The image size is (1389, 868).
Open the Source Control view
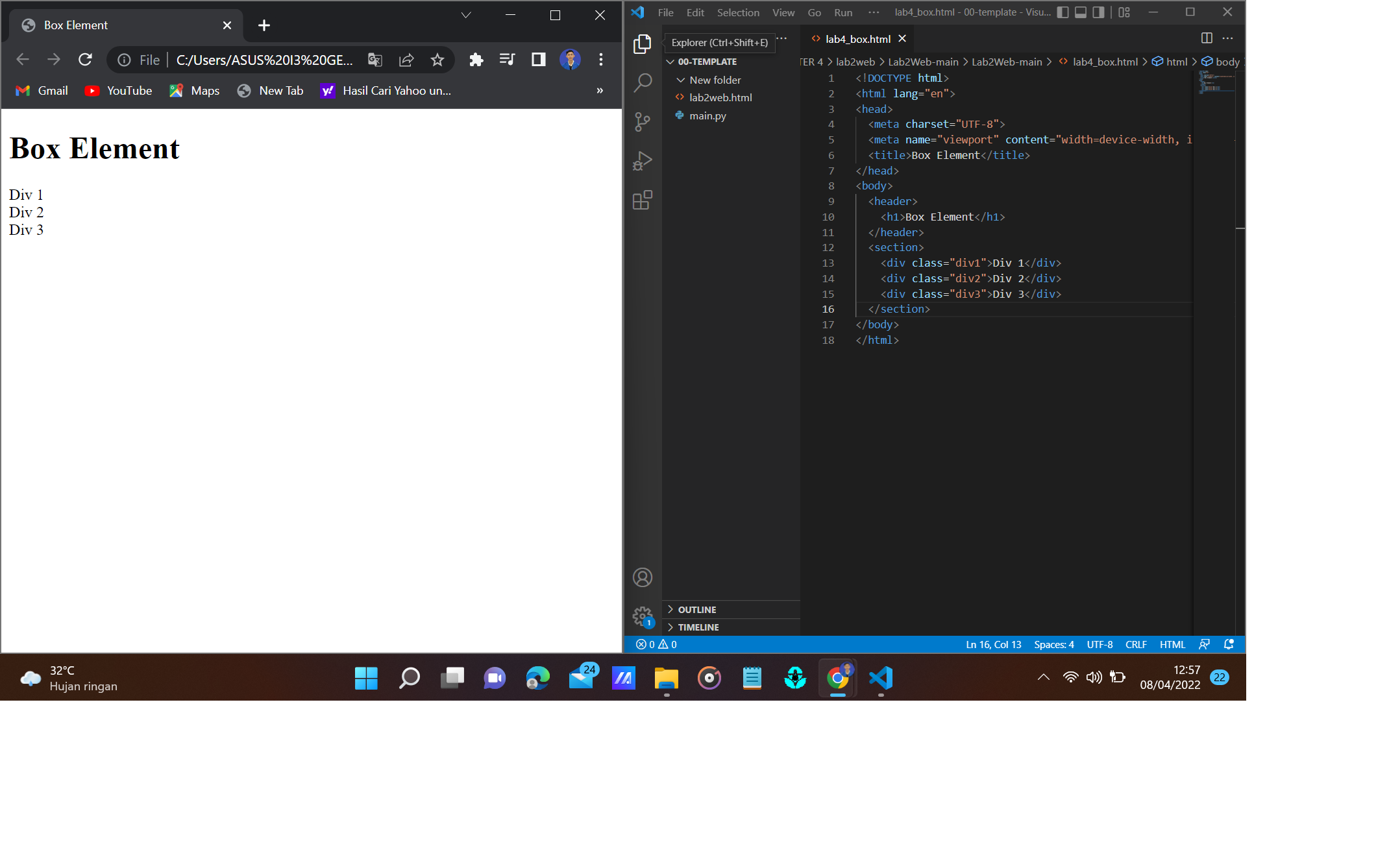642,121
